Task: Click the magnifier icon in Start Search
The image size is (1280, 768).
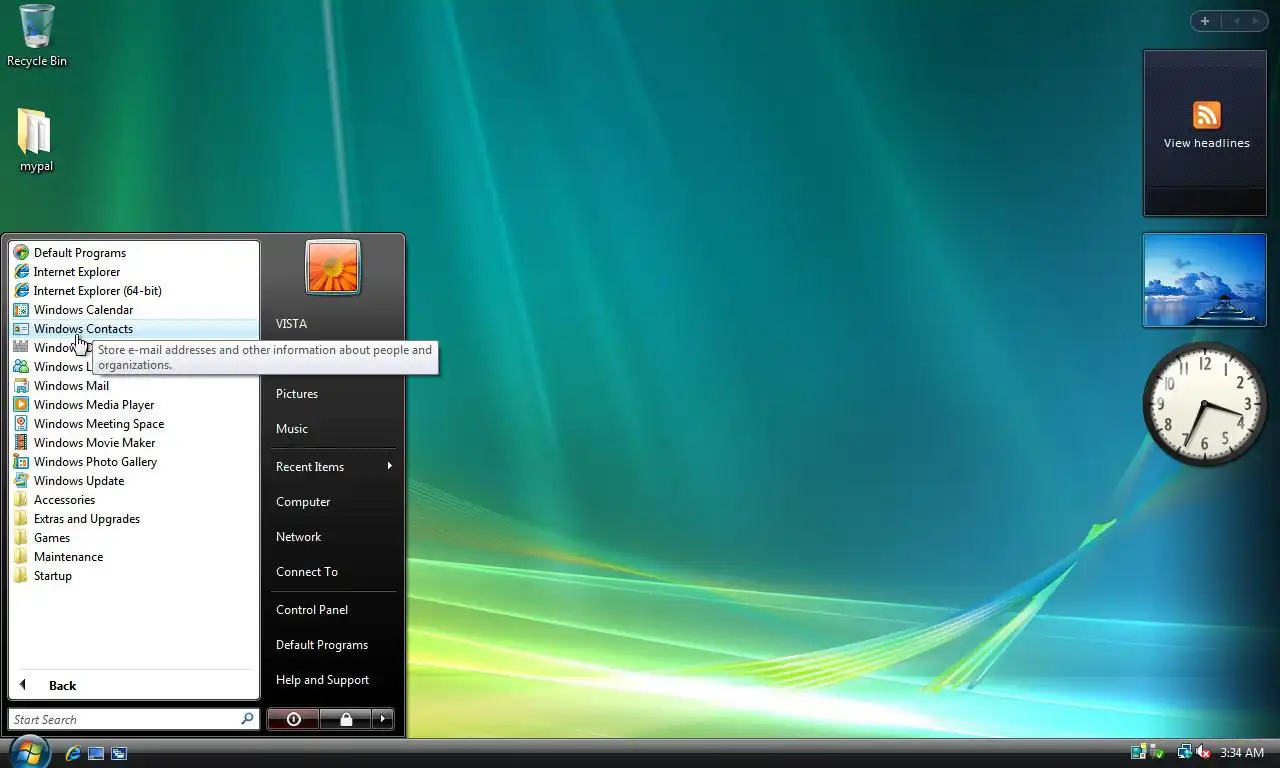Action: coord(247,719)
